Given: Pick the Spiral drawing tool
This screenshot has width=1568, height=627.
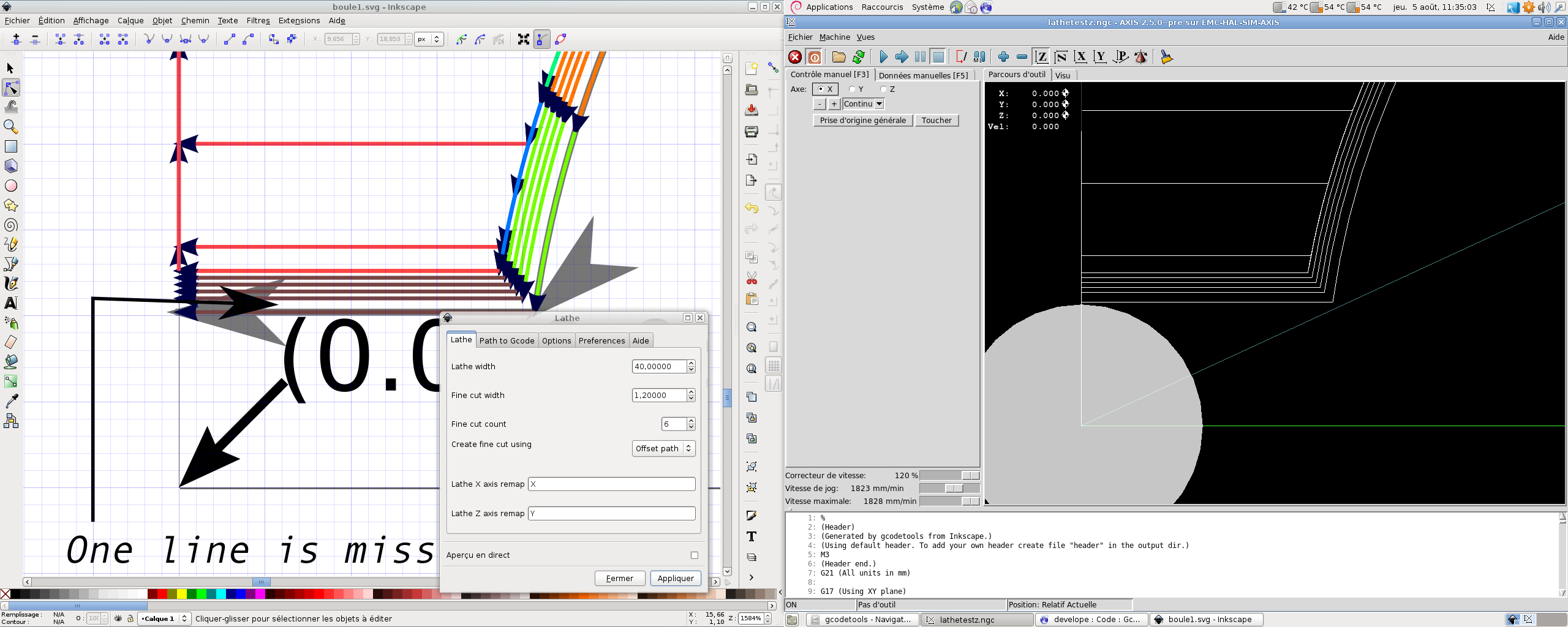Looking at the screenshot, I should [x=10, y=225].
